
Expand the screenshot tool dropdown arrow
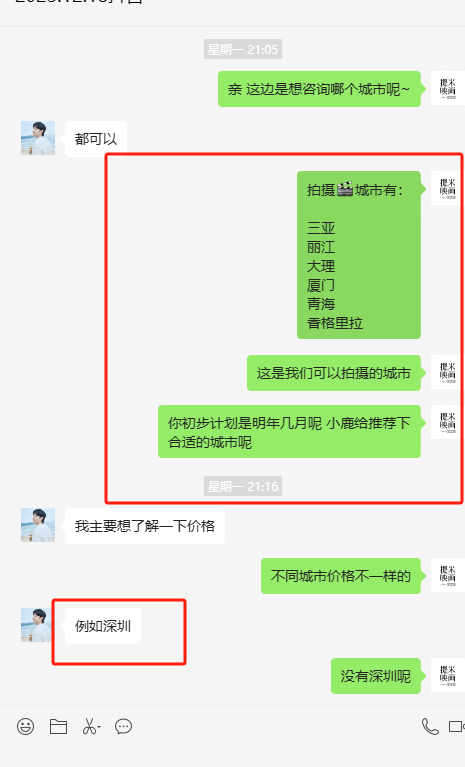[99, 727]
